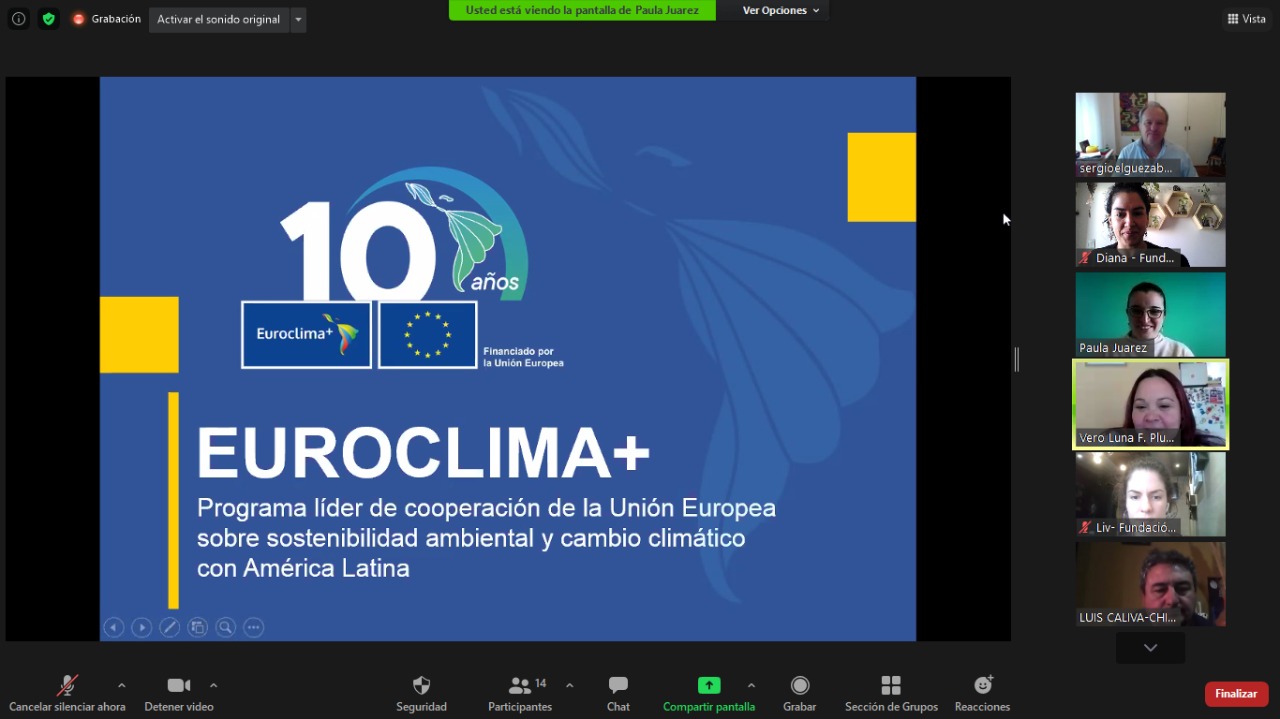Open the meeting information icon
This screenshot has width=1280, height=719.
click(18, 19)
